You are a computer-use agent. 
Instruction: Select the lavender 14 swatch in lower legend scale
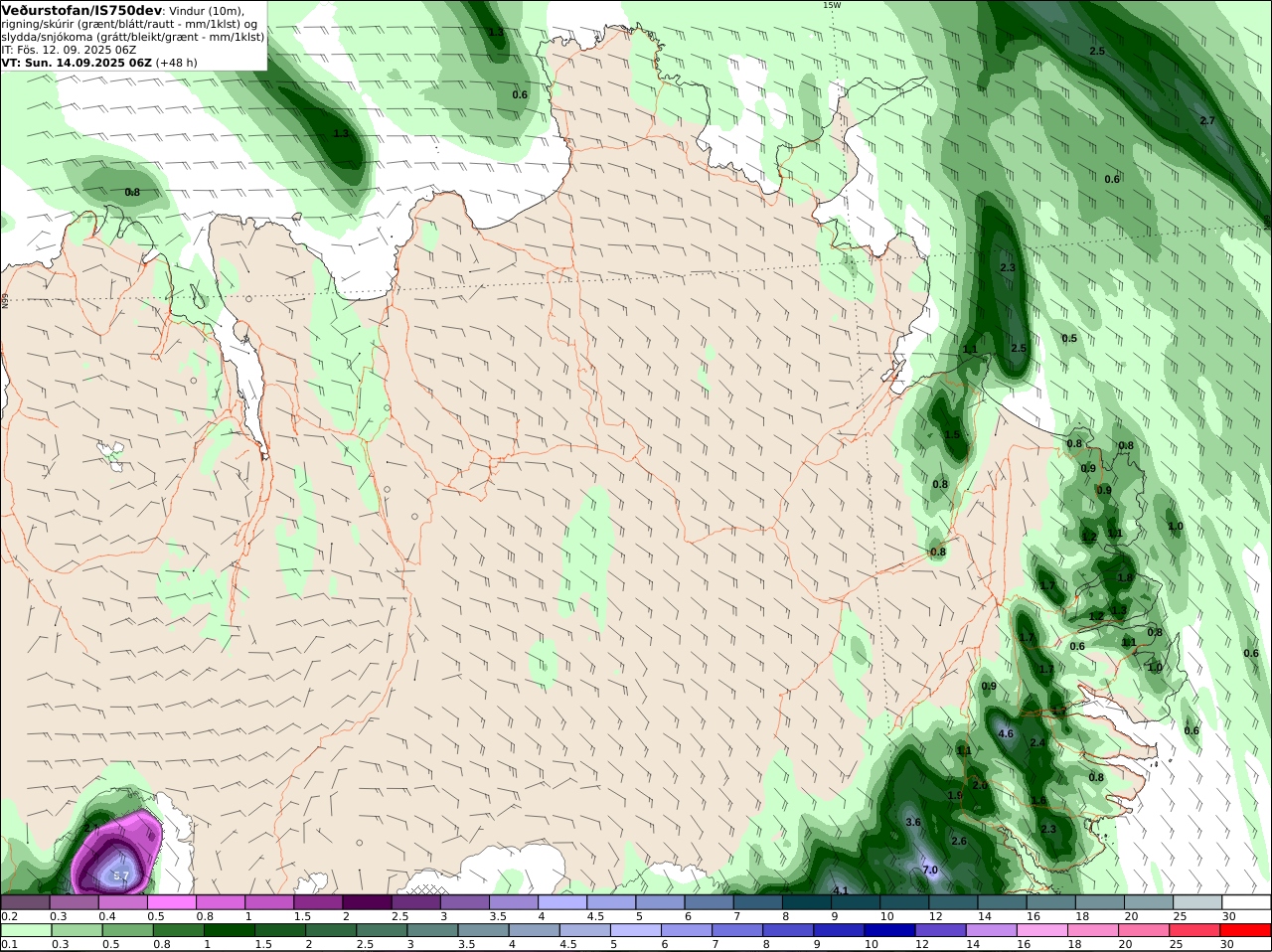coord(992,931)
